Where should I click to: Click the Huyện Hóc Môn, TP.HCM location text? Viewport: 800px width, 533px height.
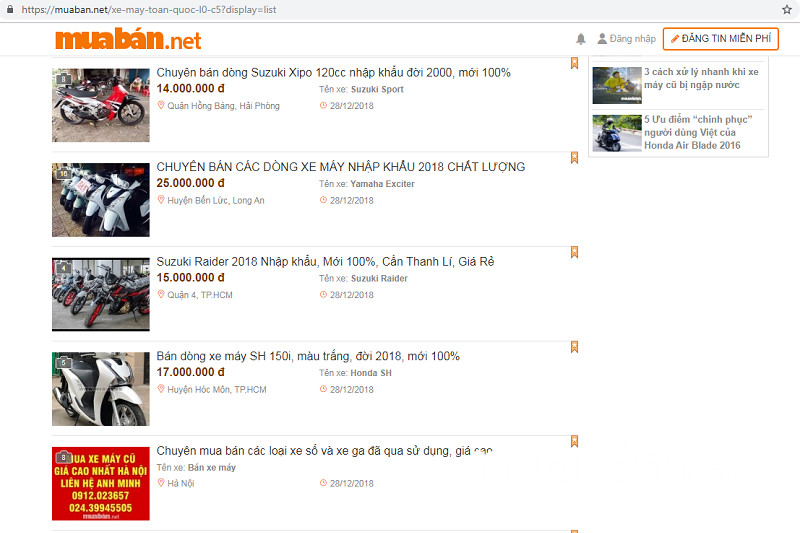217,389
